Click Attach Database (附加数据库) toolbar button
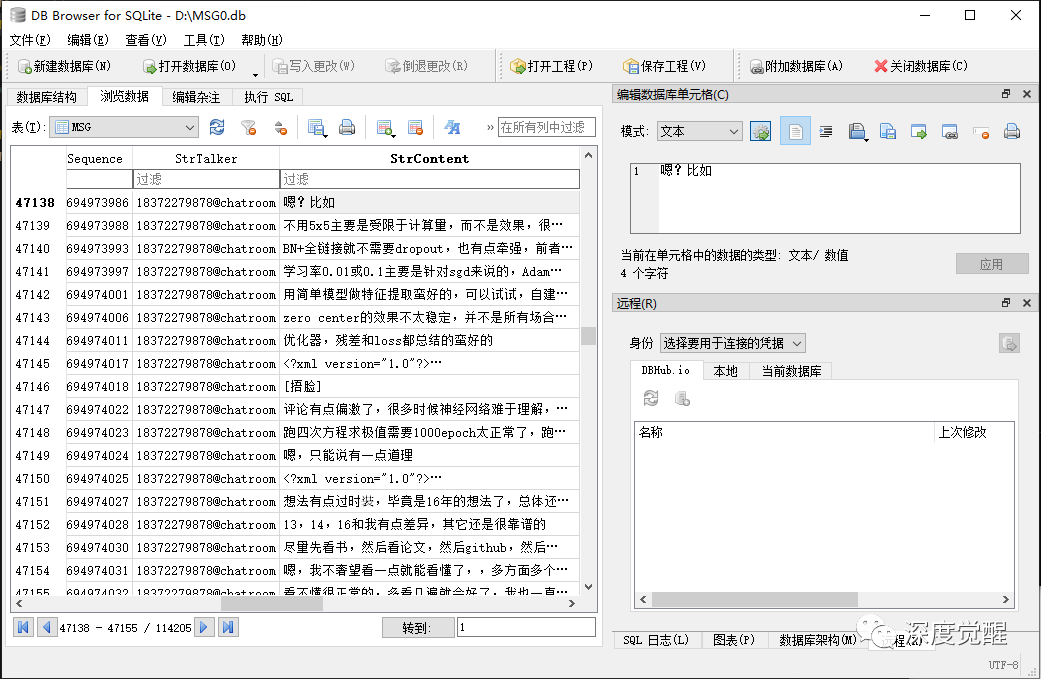 click(x=796, y=66)
